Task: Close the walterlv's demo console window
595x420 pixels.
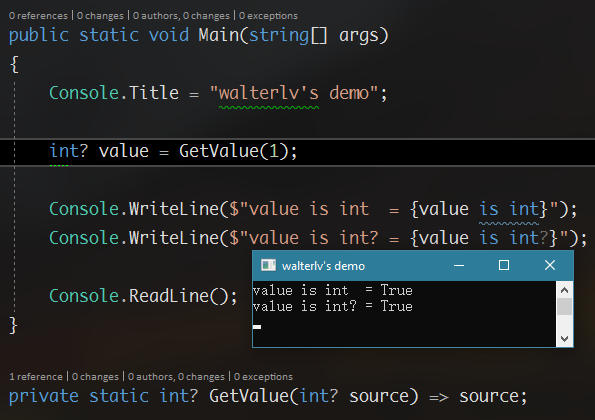Action: pyautogui.click(x=549, y=265)
